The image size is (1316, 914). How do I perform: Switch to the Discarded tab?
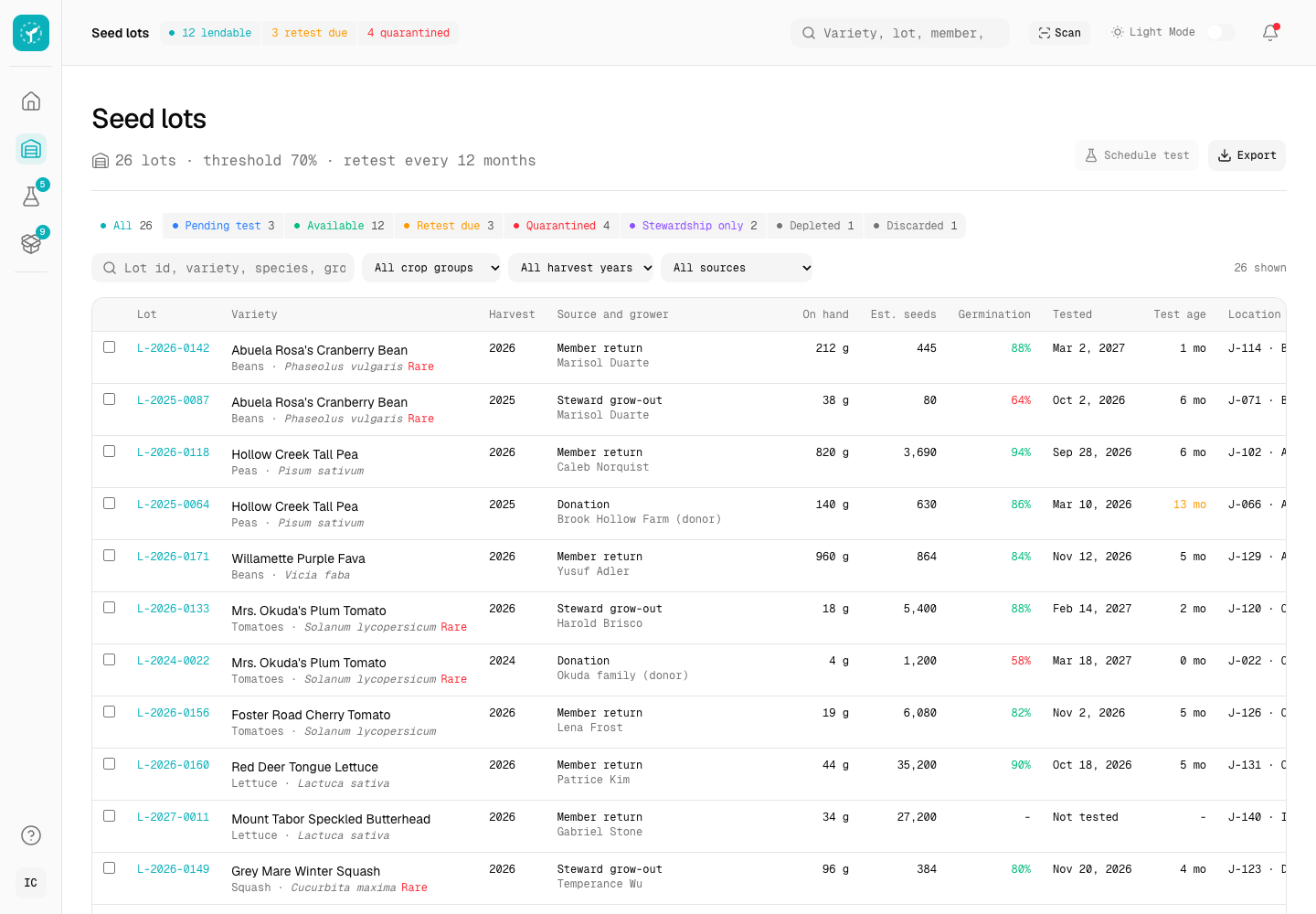tap(915, 226)
